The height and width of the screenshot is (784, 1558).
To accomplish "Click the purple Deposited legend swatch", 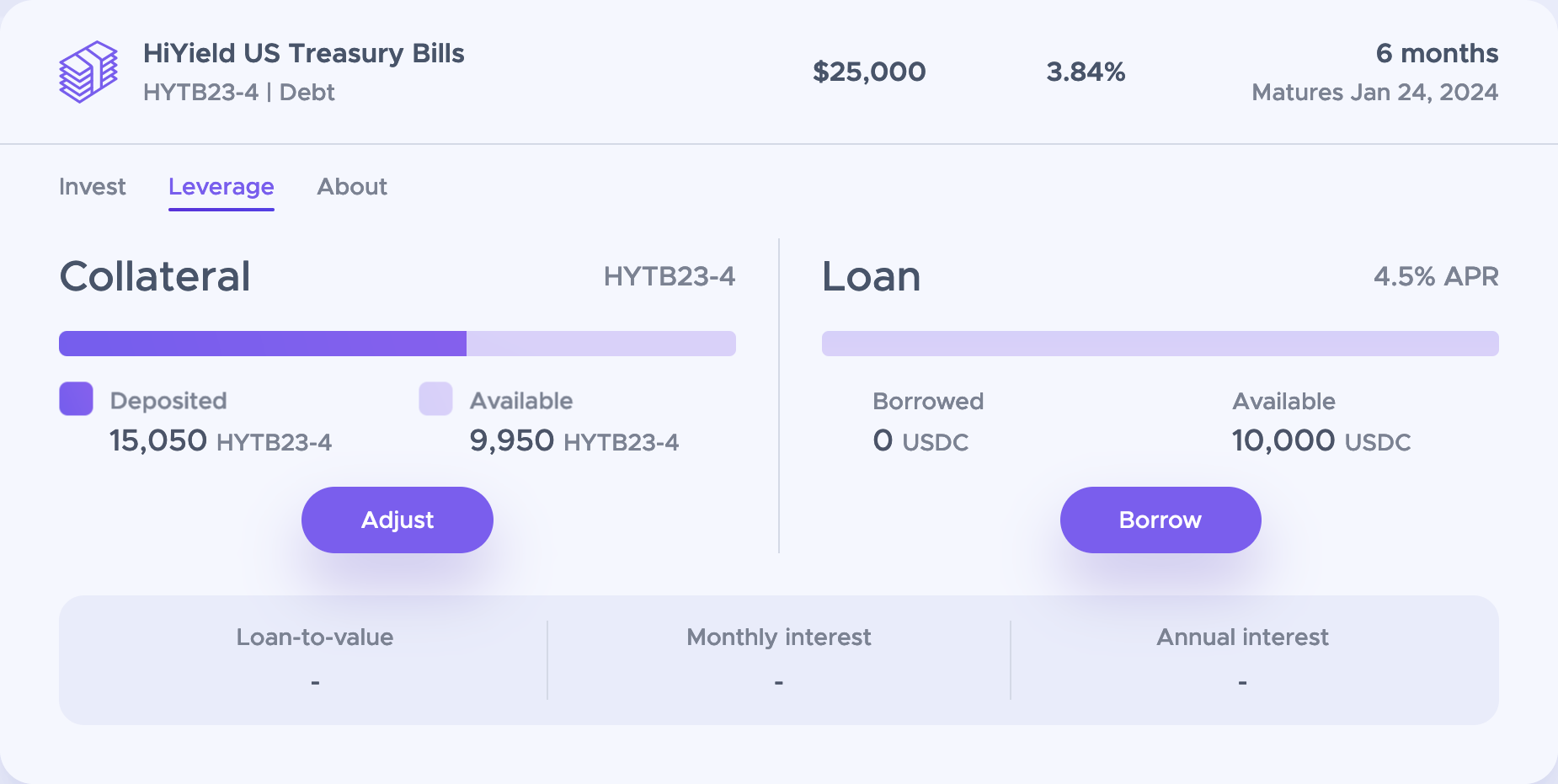I will coord(76,398).
